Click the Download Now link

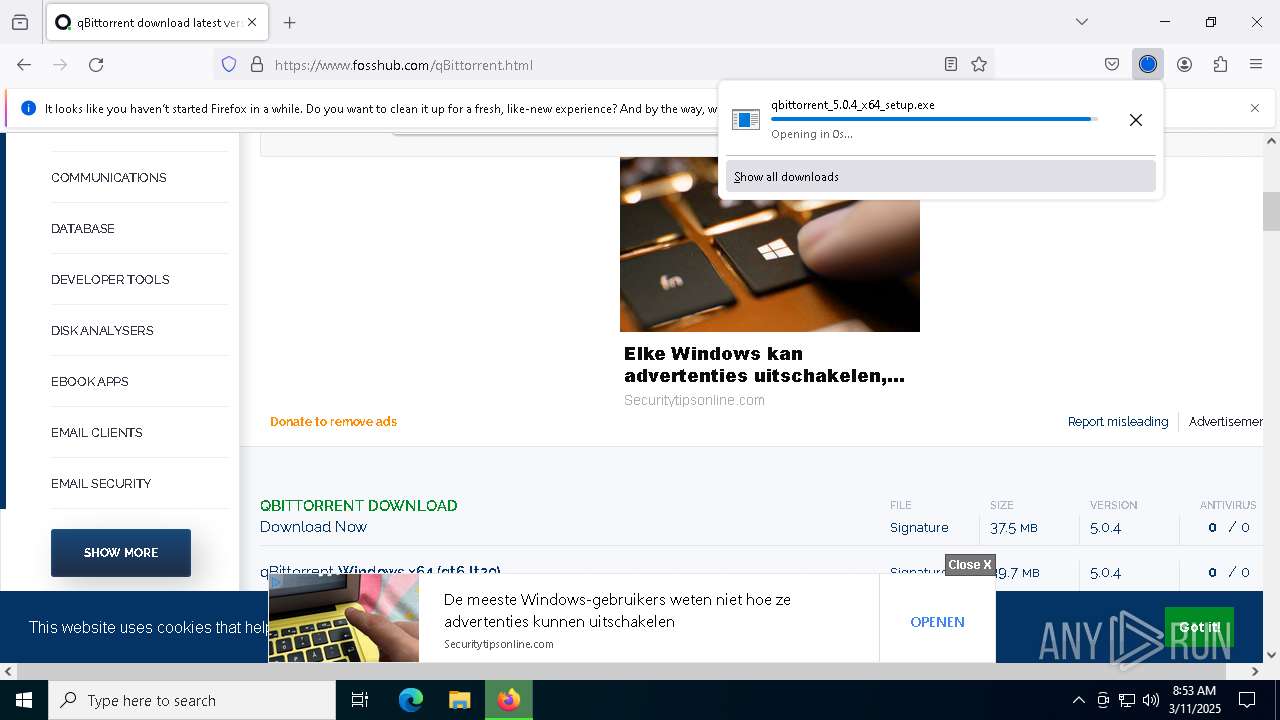313,527
